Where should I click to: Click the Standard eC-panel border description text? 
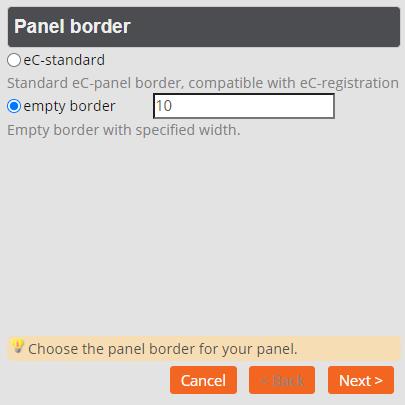203,83
